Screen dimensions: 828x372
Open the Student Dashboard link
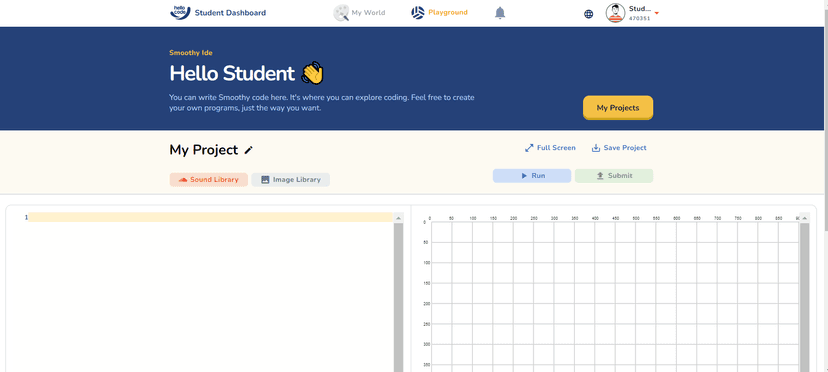pyautogui.click(x=230, y=13)
